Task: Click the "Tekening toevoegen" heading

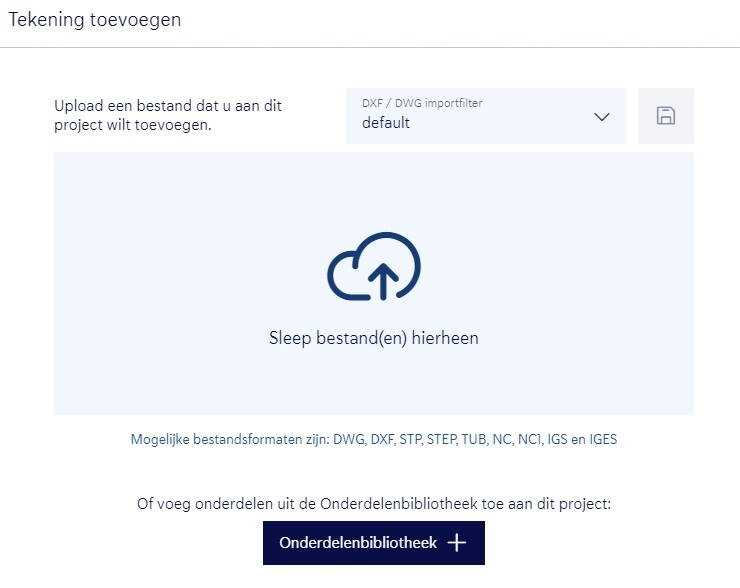Action: click(x=95, y=20)
